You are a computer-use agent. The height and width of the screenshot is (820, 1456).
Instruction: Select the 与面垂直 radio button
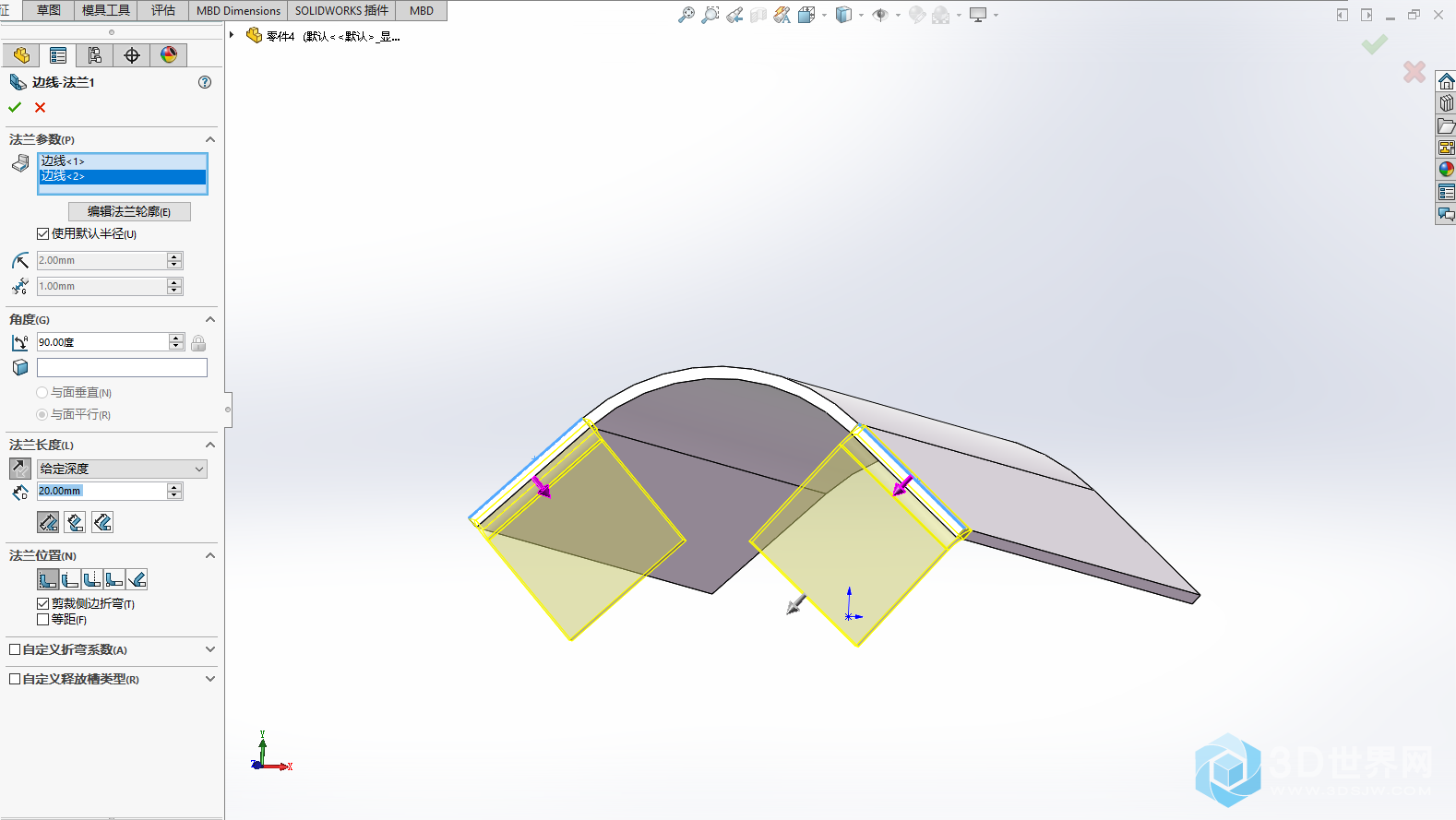(x=42, y=392)
